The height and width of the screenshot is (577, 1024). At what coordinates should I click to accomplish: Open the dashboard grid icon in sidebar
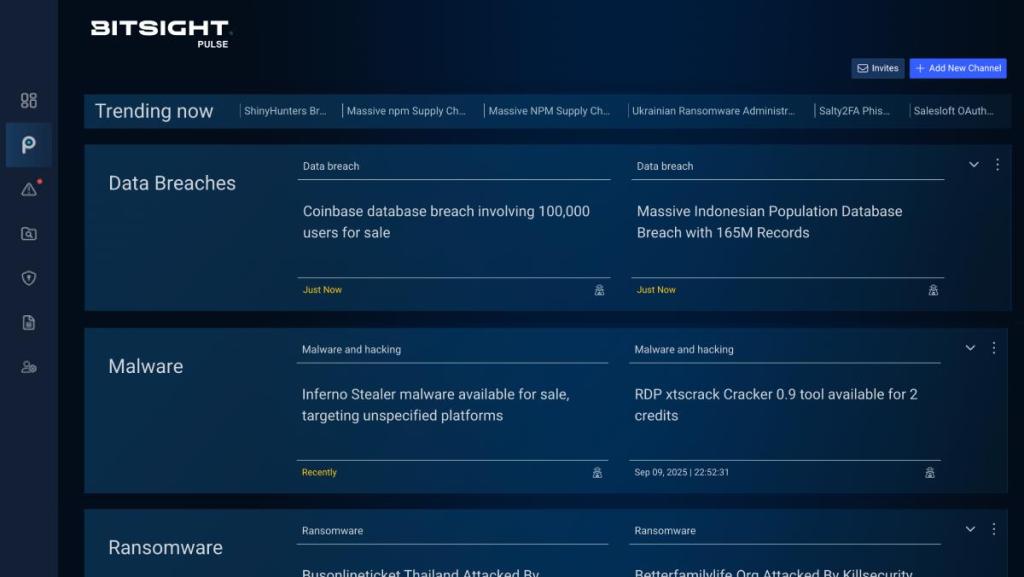[x=29, y=100]
